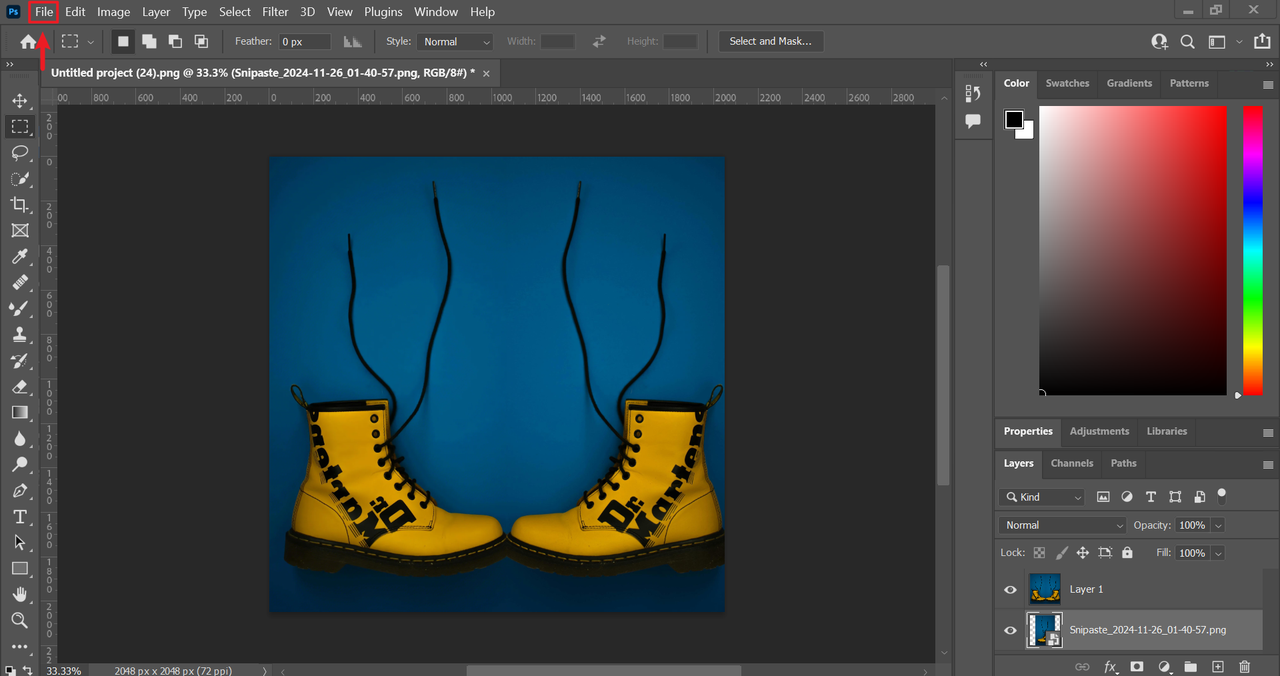Select the Brush tool
The image size is (1280, 676).
pos(19,309)
